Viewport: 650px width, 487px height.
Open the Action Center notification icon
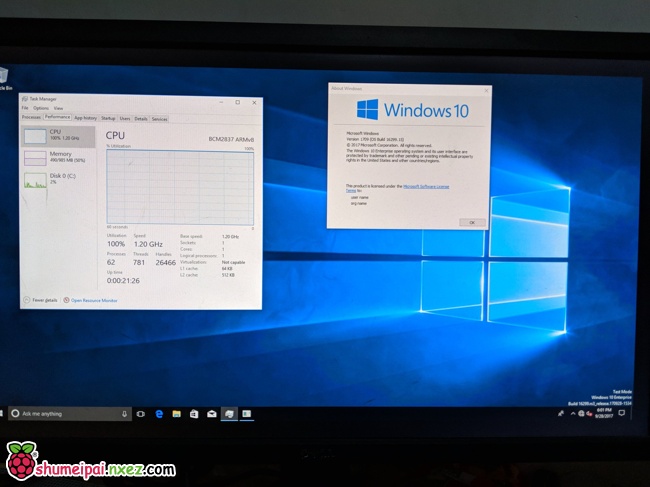(621, 413)
